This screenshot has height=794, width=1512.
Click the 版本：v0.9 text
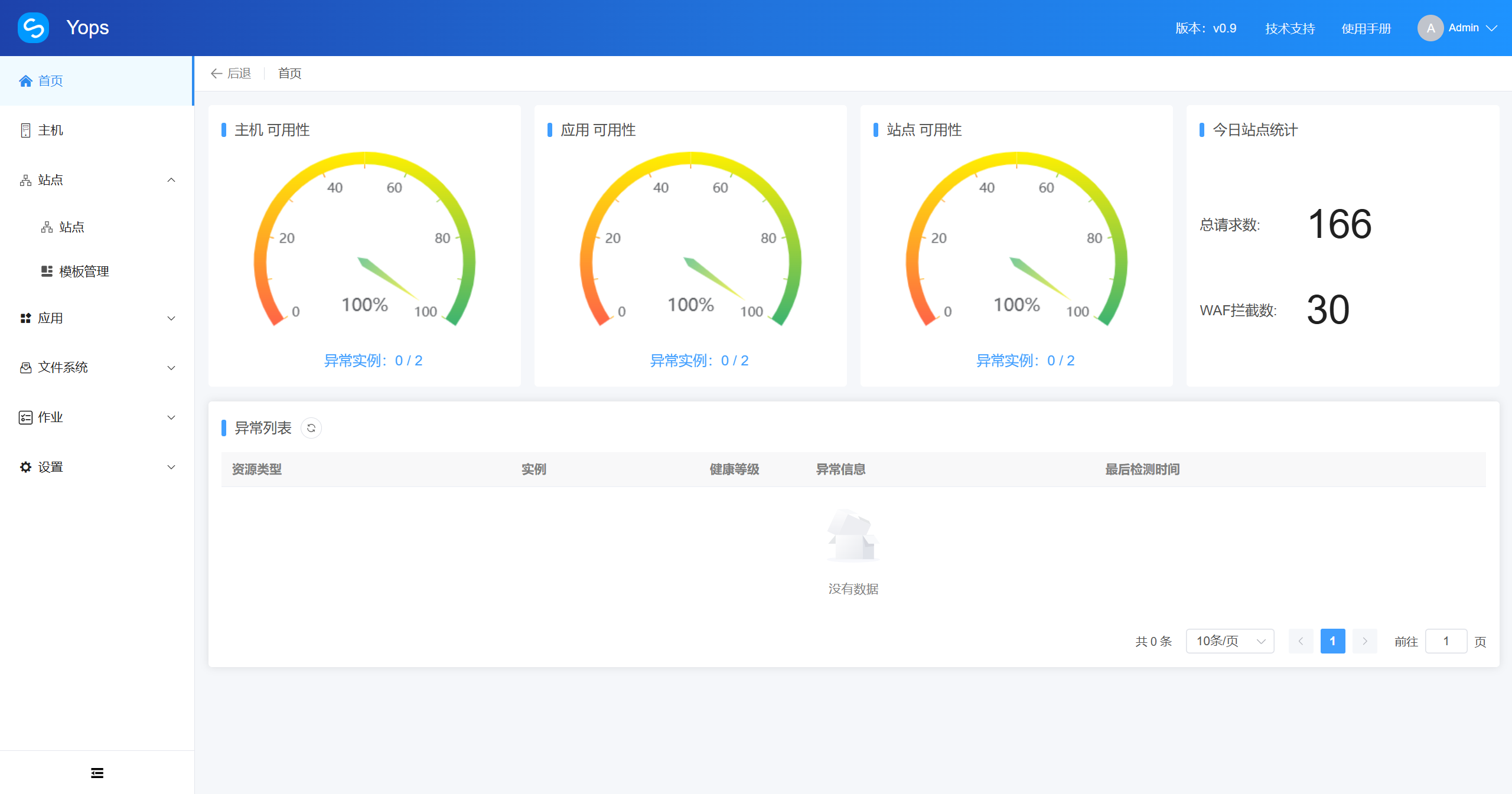point(1205,28)
